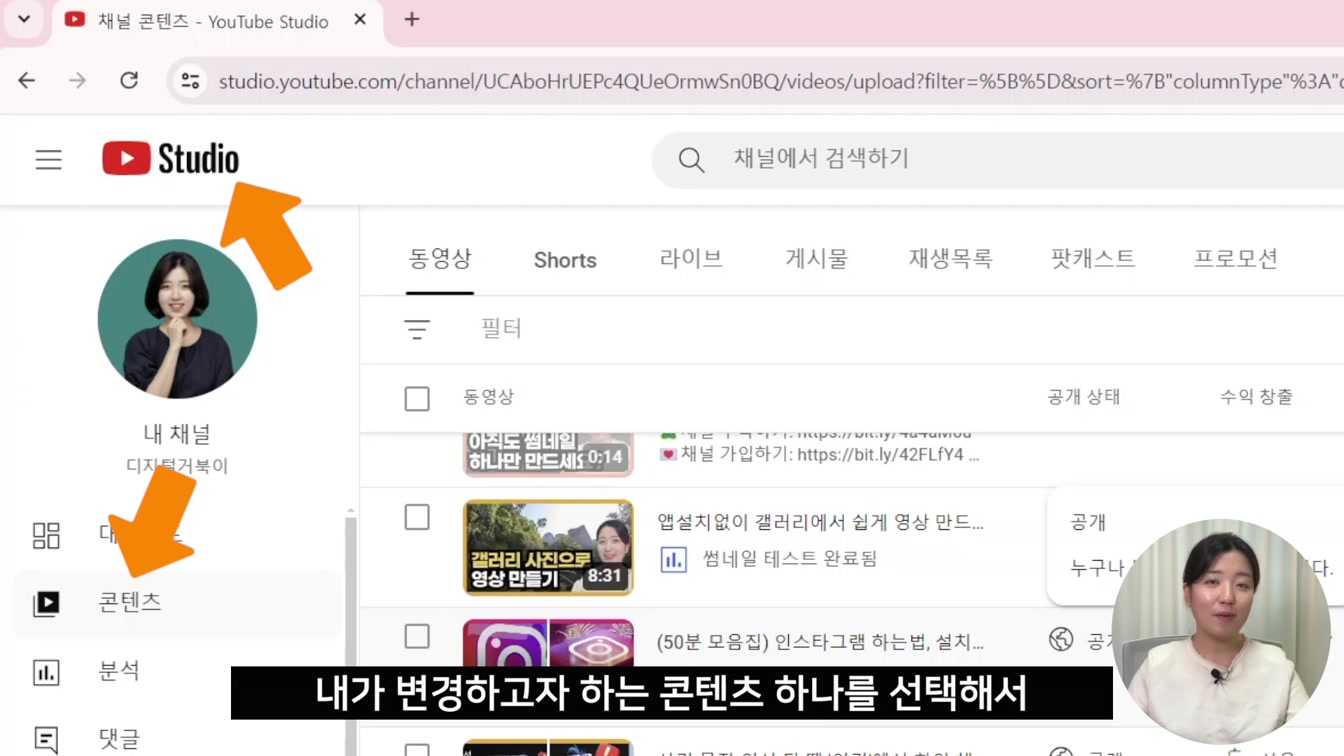Click the 썸네일 테스트 완료됨 text
Image resolution: width=1344 pixels, height=756 pixels.
coord(790,559)
